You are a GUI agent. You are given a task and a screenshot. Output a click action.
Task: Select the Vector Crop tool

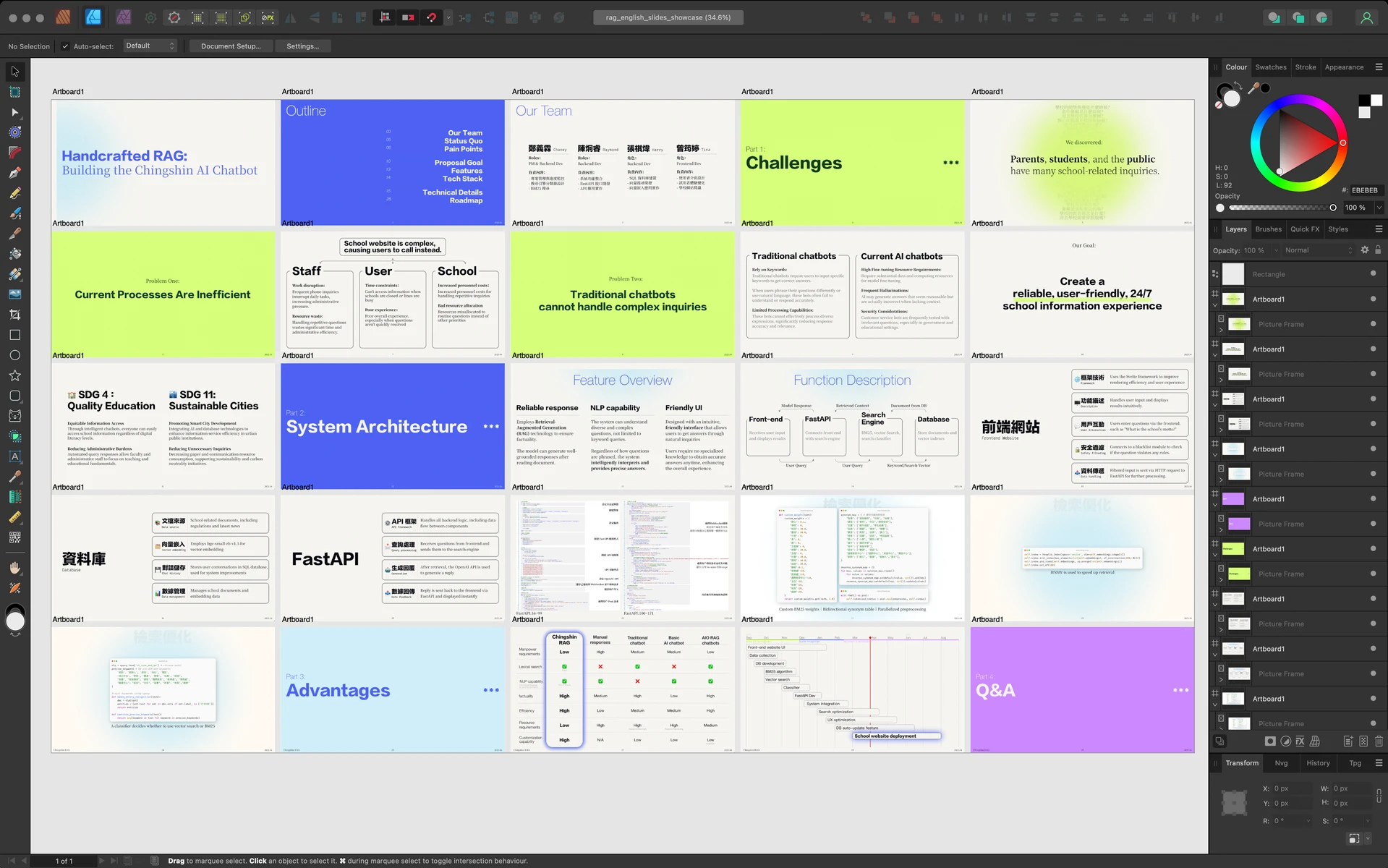(x=14, y=314)
